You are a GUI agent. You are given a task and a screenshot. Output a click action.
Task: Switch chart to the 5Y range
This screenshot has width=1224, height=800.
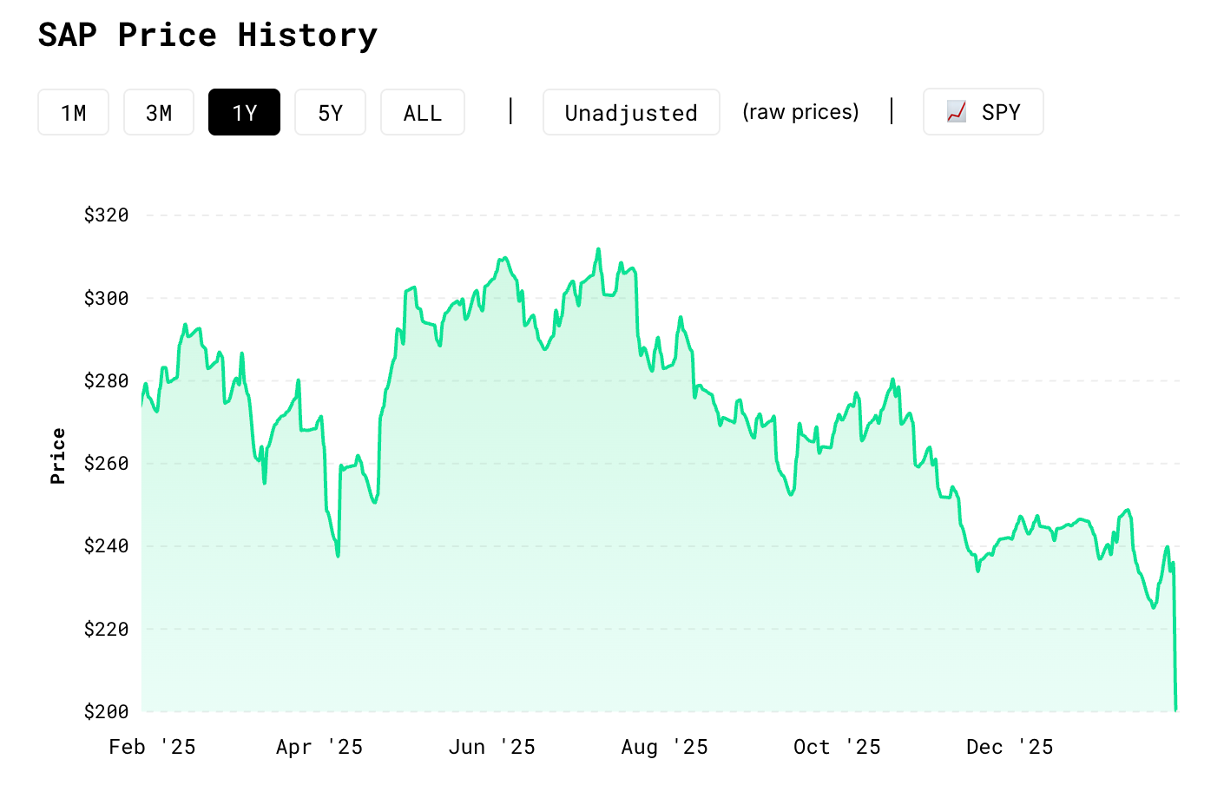click(330, 112)
